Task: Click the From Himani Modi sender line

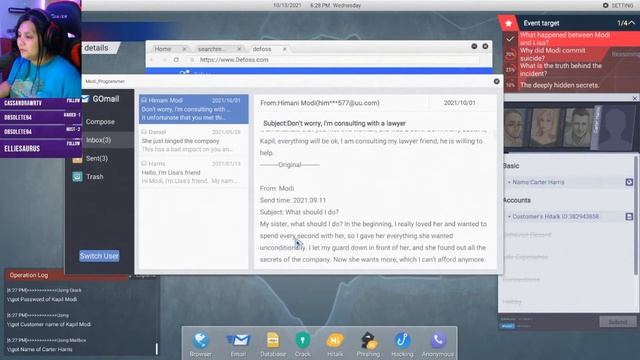Action: click(x=320, y=103)
